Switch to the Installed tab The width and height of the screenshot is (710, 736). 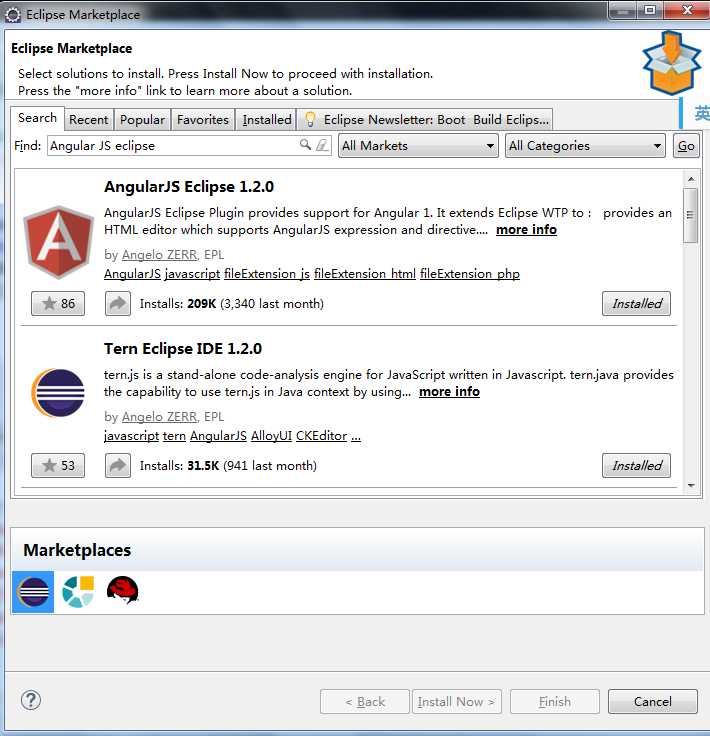(267, 120)
